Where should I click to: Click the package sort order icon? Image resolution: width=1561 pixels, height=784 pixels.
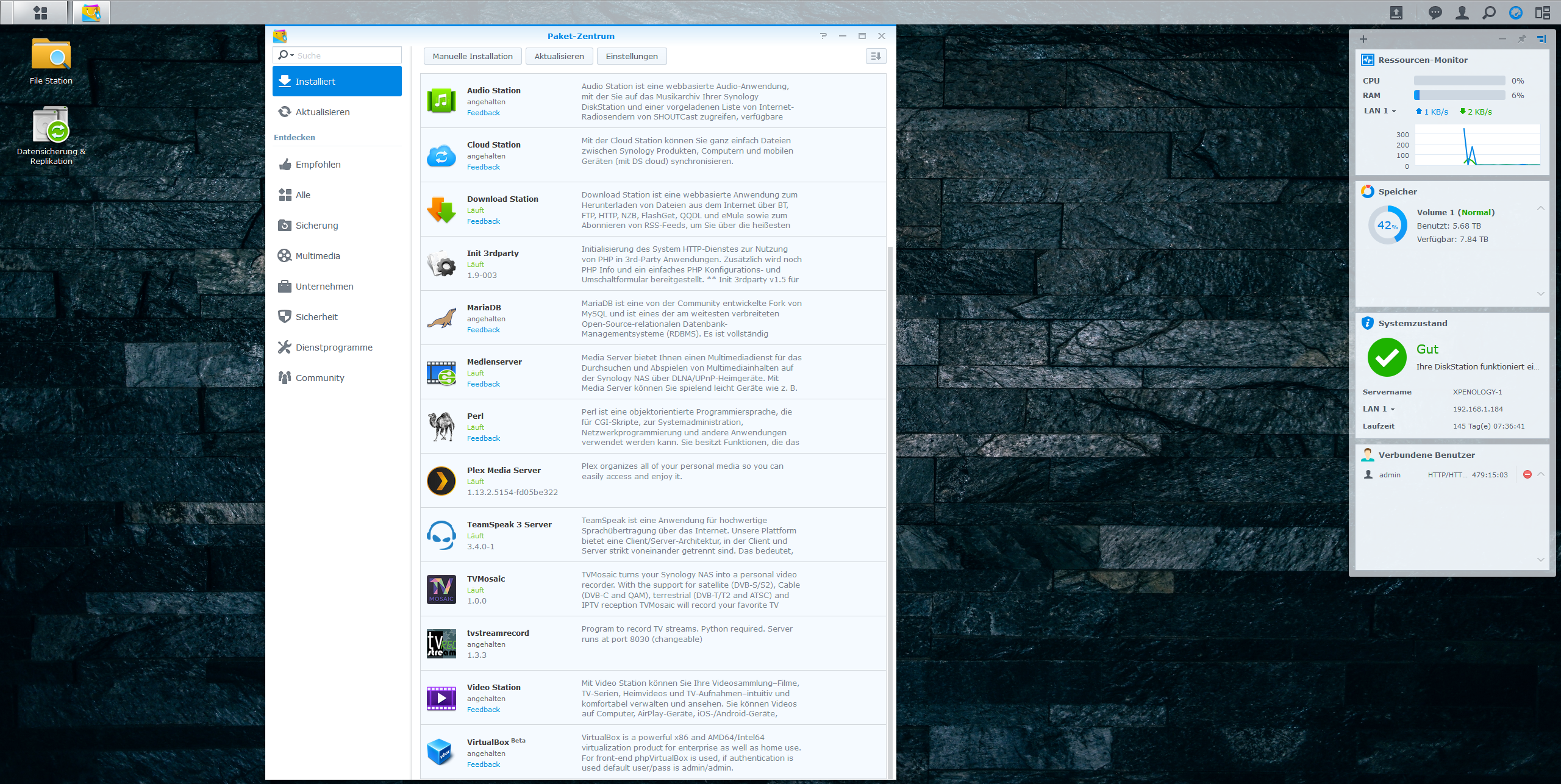pos(876,56)
